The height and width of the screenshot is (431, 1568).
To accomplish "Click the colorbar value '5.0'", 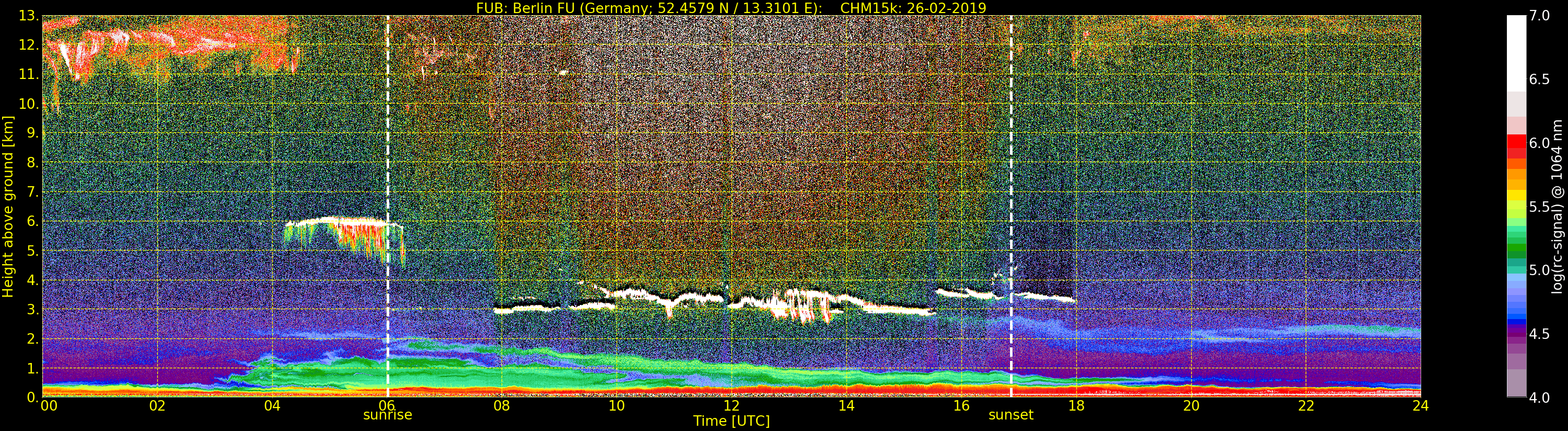I will (x=1539, y=270).
